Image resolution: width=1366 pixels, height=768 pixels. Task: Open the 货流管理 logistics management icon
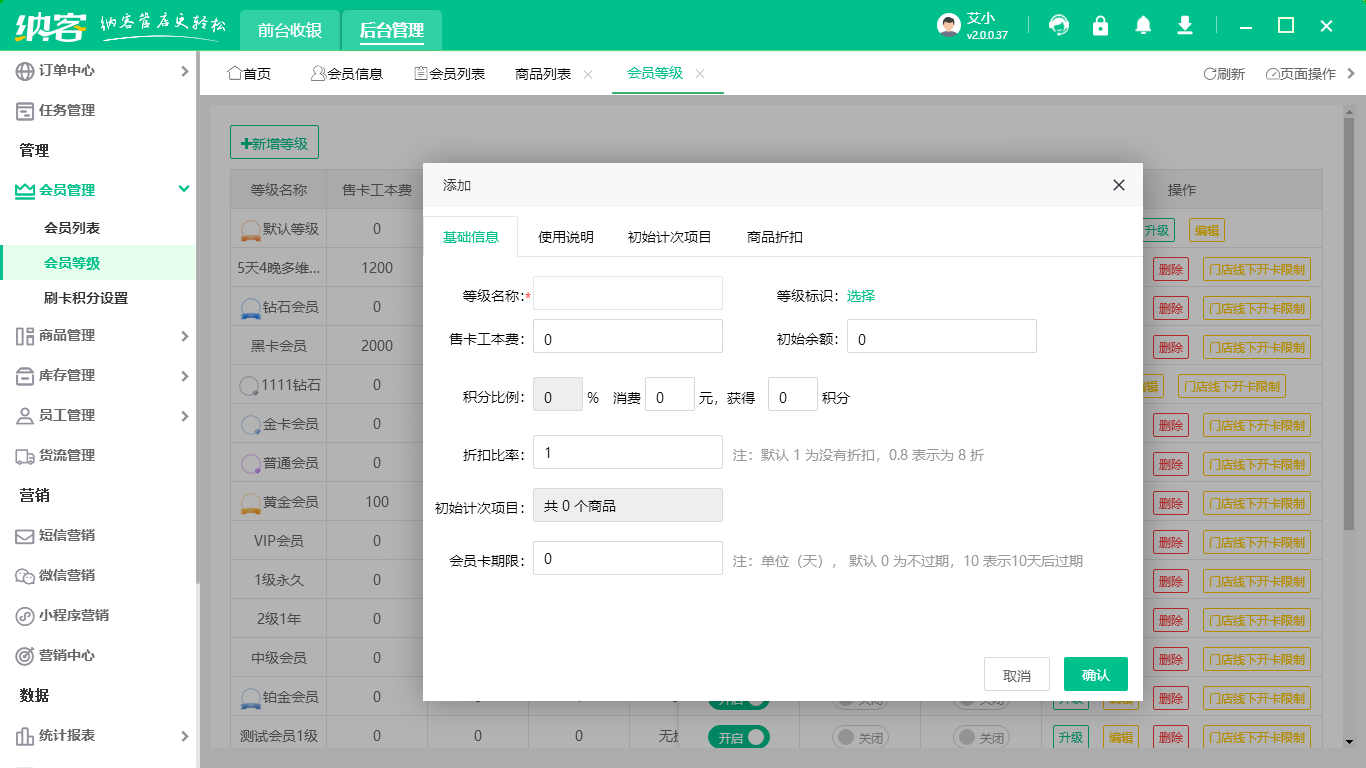[x=24, y=454]
